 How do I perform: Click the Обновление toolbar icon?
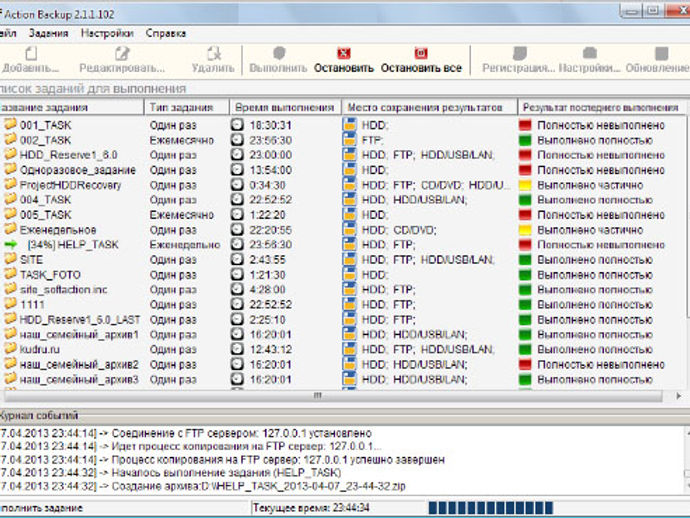coord(661,54)
